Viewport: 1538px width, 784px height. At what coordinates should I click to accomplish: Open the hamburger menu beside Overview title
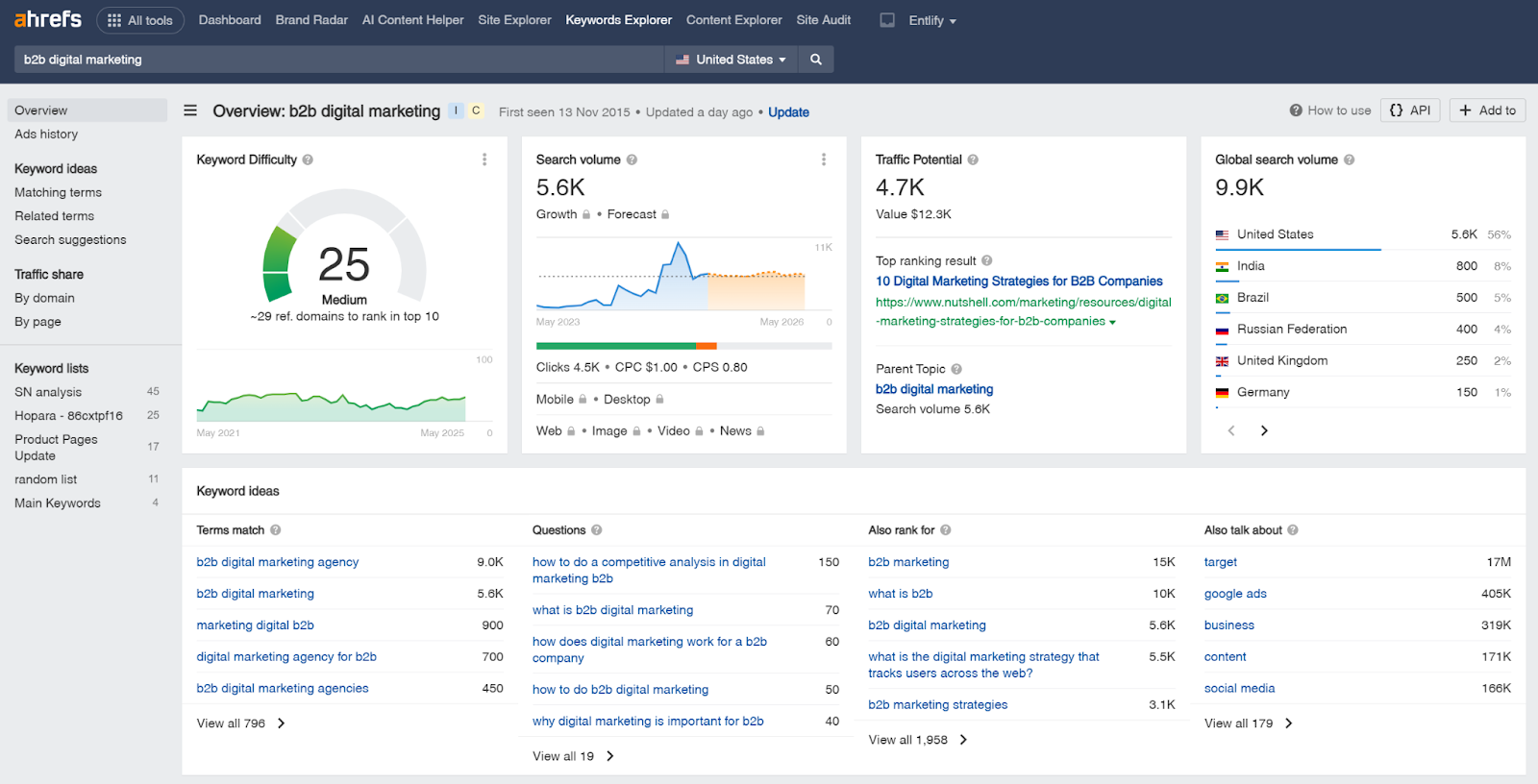pyautogui.click(x=190, y=110)
